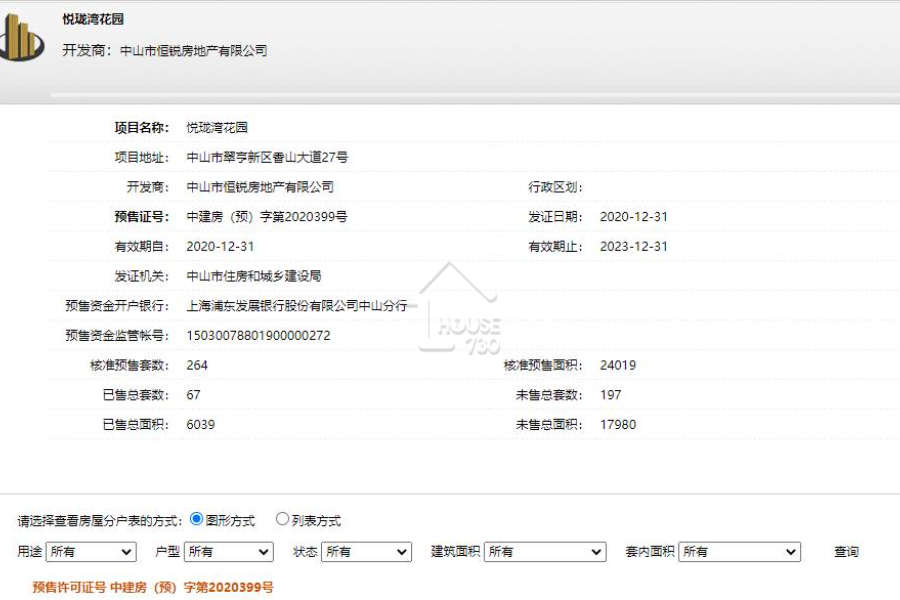Viewport: 900px width, 600px height.
Task: Click header developer 中山市恒锐房地产有限公司
Action: (193, 51)
